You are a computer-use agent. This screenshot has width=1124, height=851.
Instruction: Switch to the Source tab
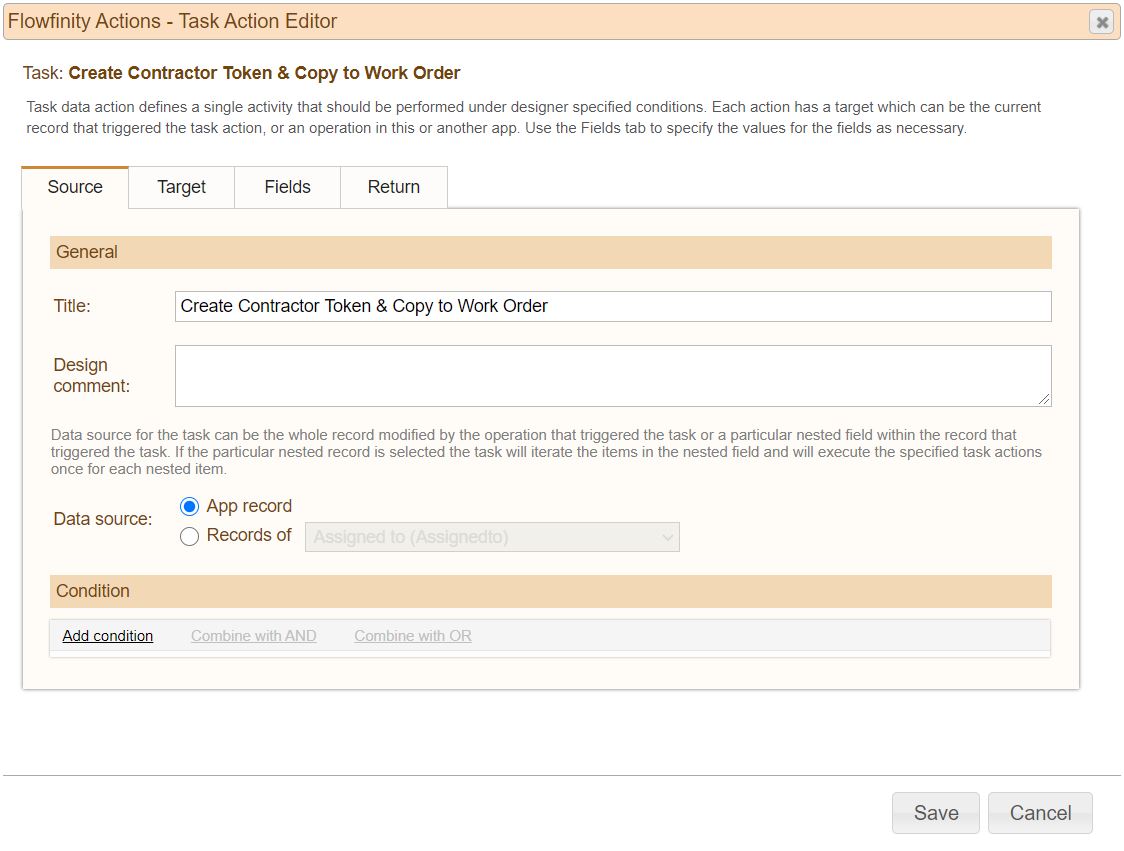tap(75, 187)
